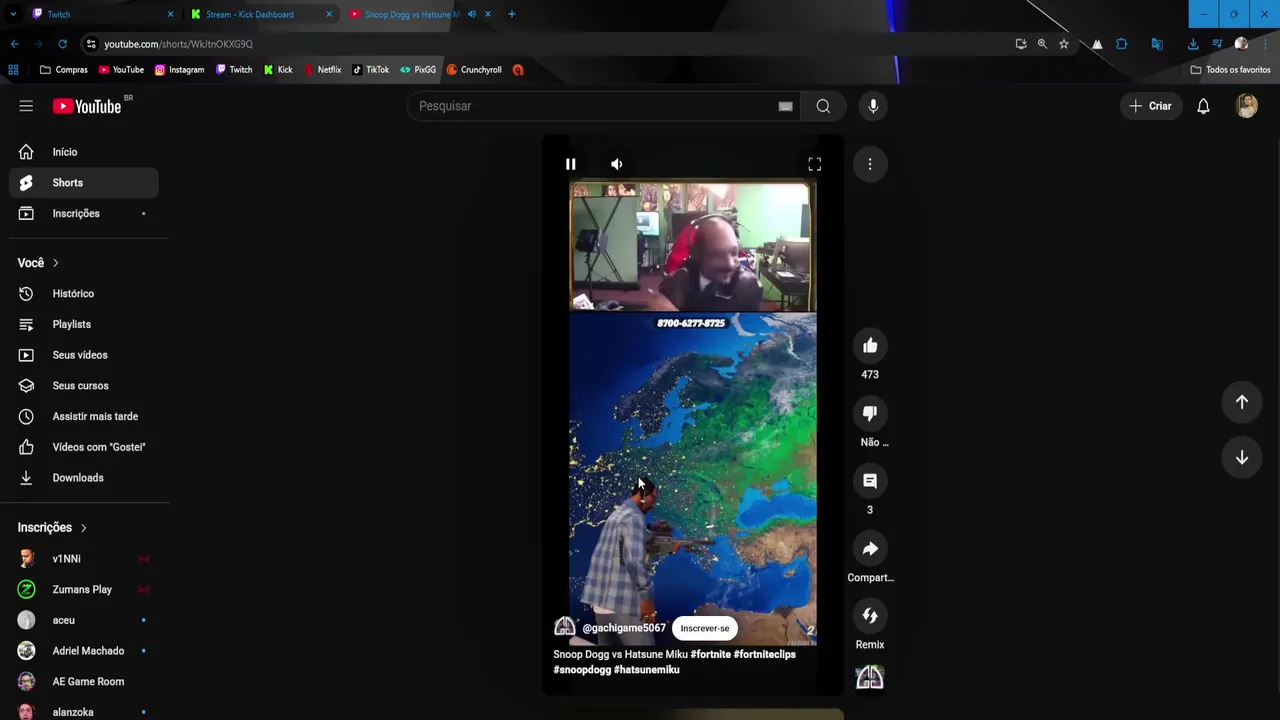Open Zumans Play channel subscription
This screenshot has height=720, width=1280.
pyautogui.click(x=84, y=590)
